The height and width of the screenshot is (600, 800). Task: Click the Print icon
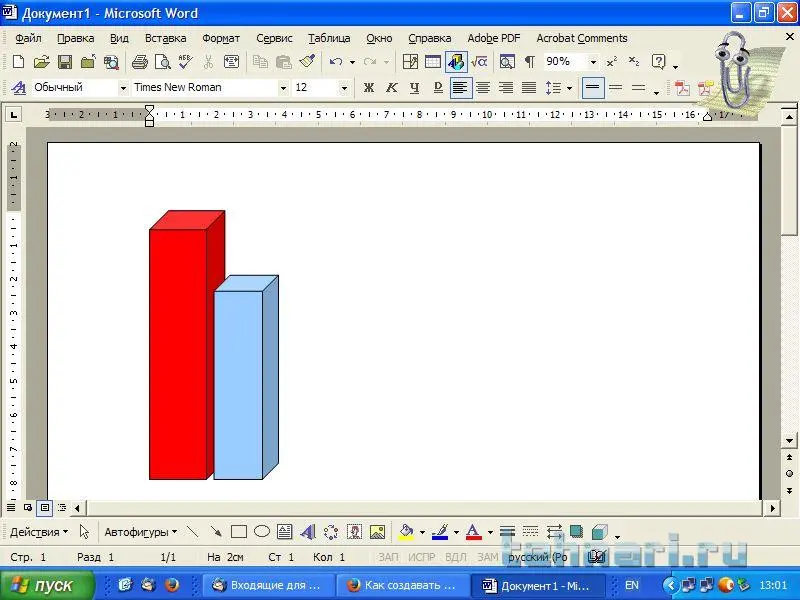139,62
